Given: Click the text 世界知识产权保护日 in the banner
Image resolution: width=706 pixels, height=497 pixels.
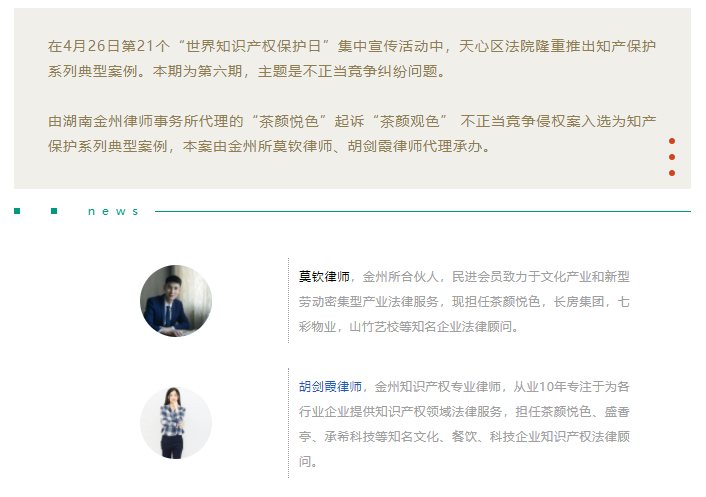Looking at the screenshot, I should (x=253, y=46).
